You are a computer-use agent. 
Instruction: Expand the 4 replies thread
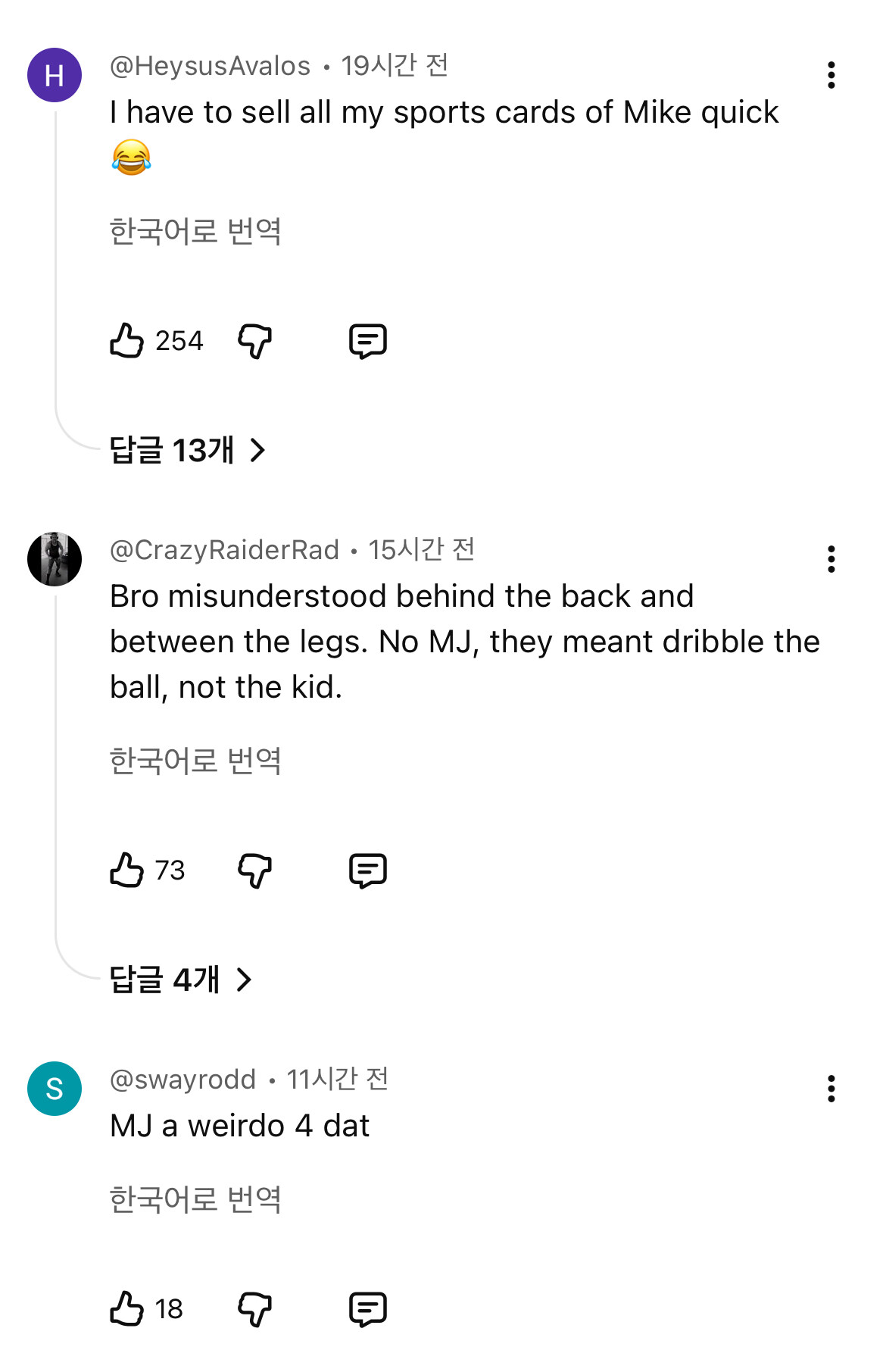[180, 980]
